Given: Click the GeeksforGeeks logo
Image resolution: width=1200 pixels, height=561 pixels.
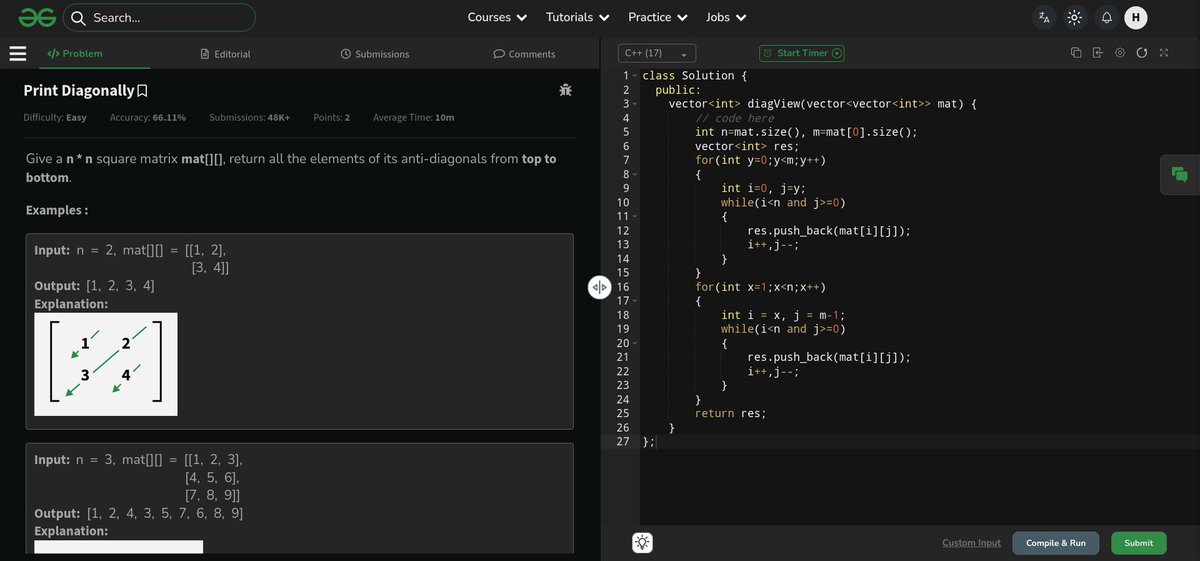Looking at the screenshot, I should pos(36,17).
